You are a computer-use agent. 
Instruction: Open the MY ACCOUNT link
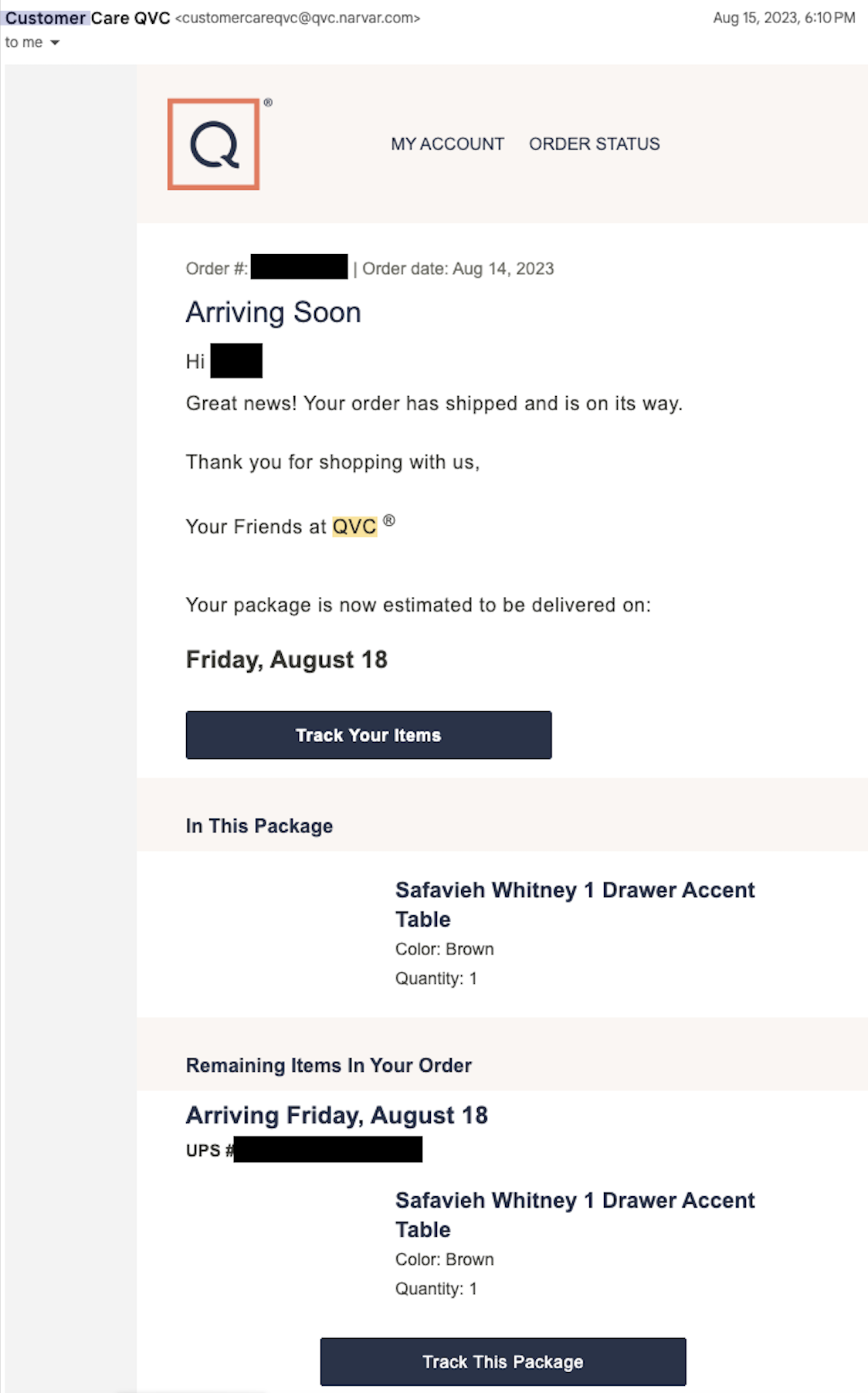[x=447, y=144]
